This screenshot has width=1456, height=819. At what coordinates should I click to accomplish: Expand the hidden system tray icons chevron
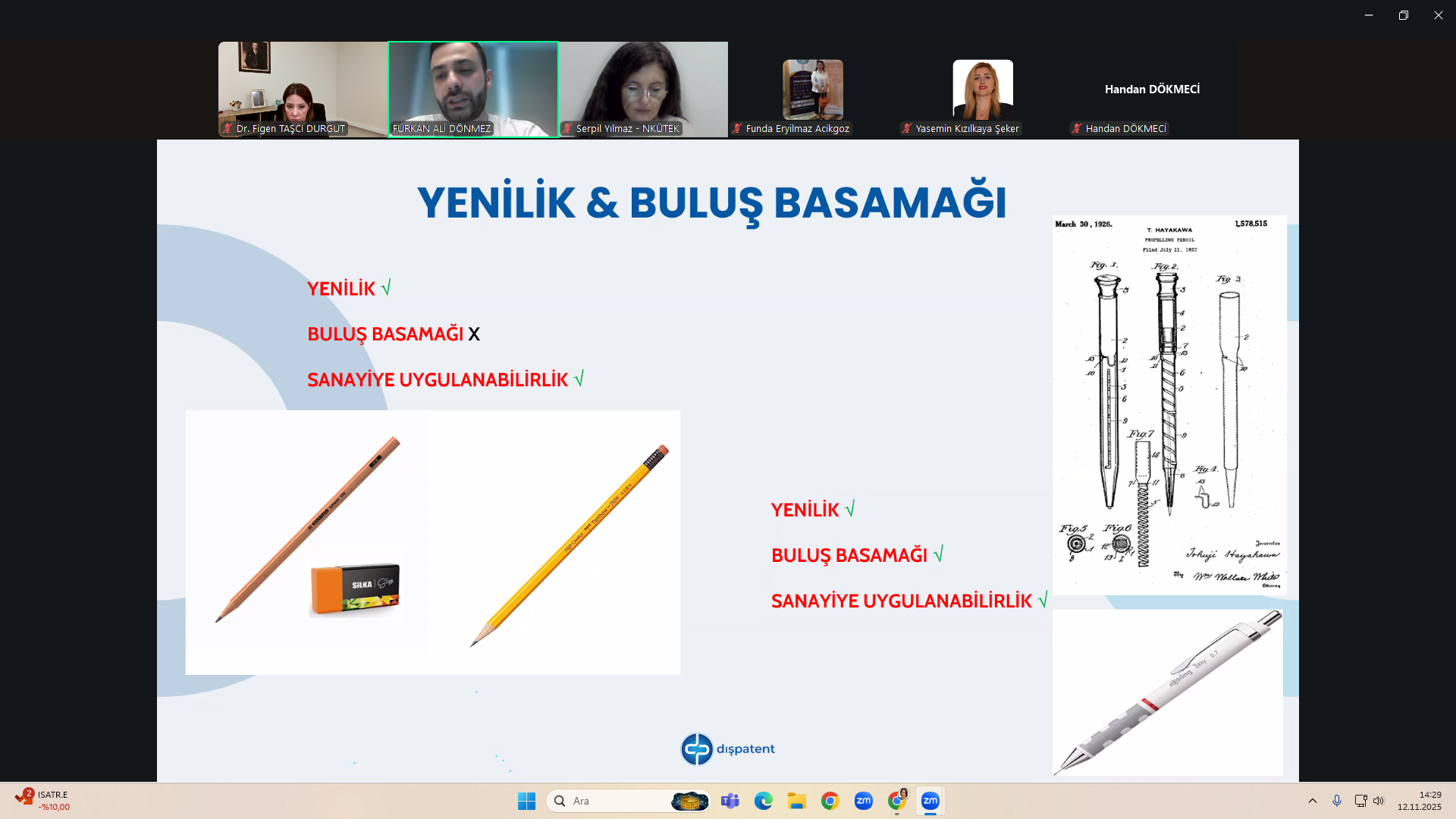tap(1313, 801)
